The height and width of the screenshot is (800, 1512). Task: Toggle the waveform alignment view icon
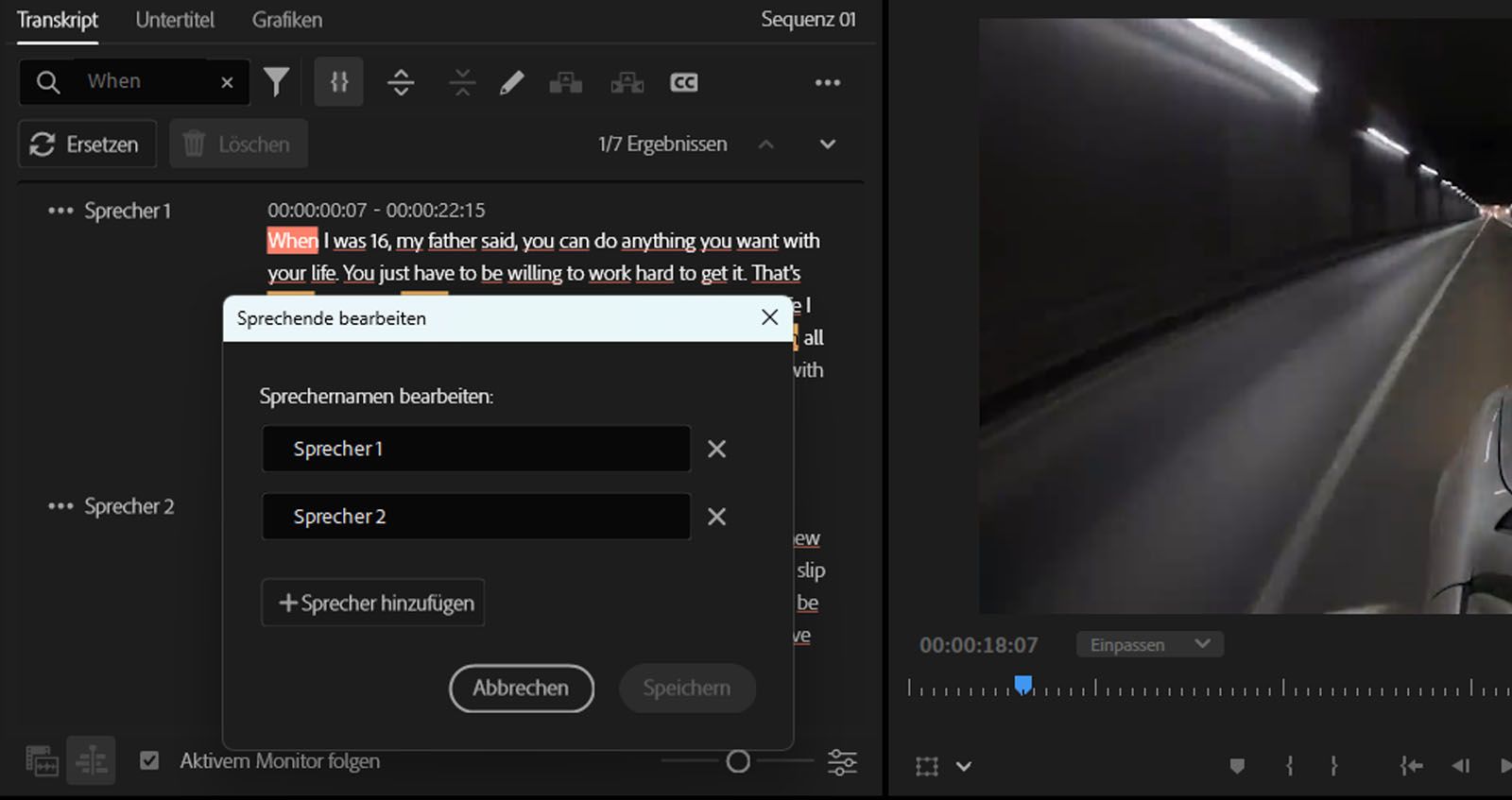click(x=92, y=760)
